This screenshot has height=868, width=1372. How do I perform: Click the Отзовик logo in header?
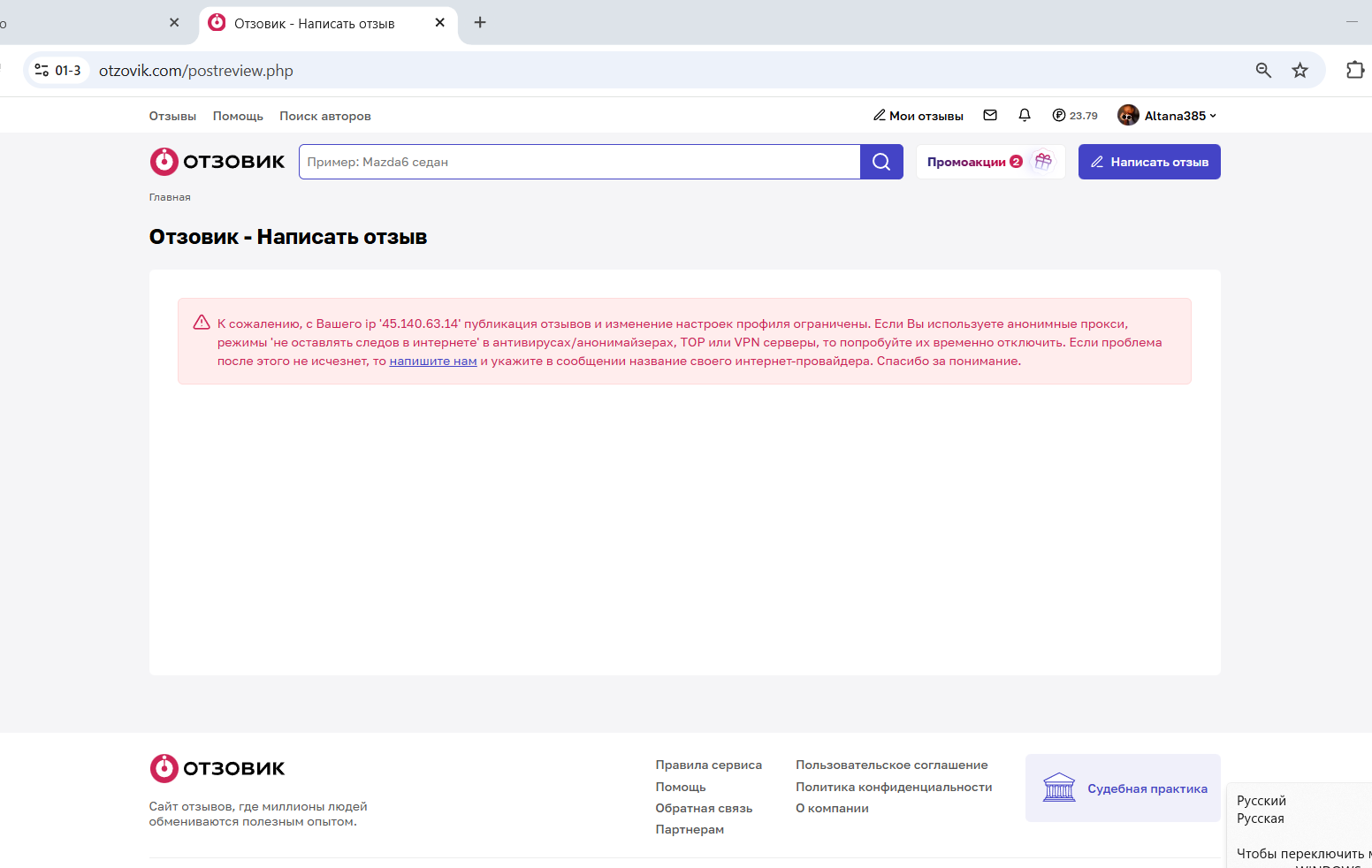pyautogui.click(x=217, y=162)
